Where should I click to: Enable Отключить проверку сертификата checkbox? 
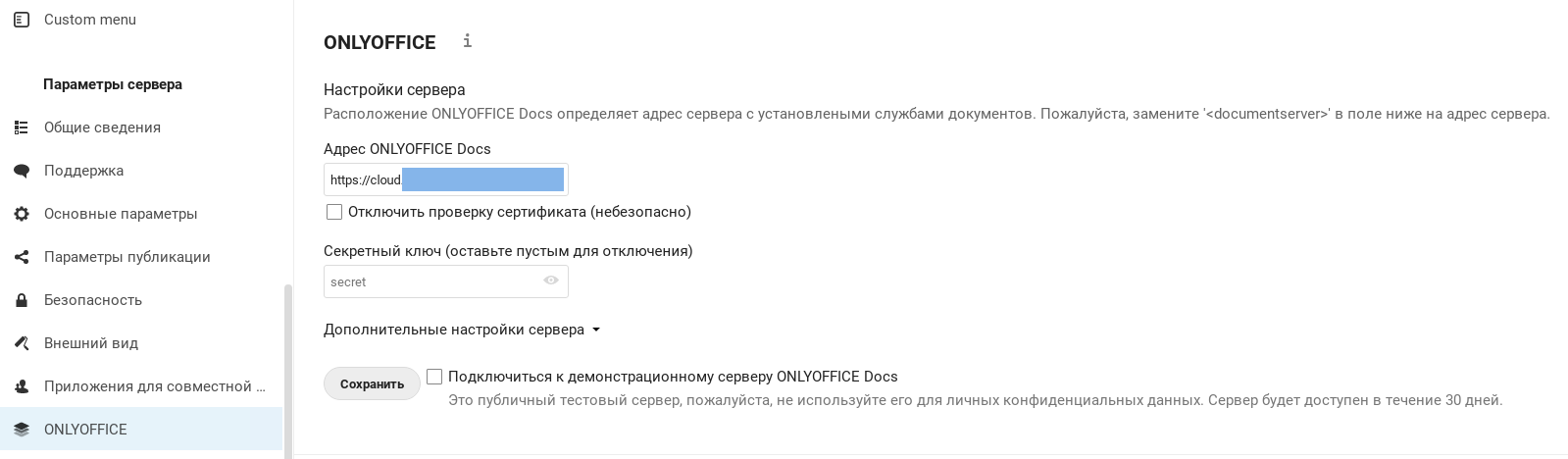[334, 212]
